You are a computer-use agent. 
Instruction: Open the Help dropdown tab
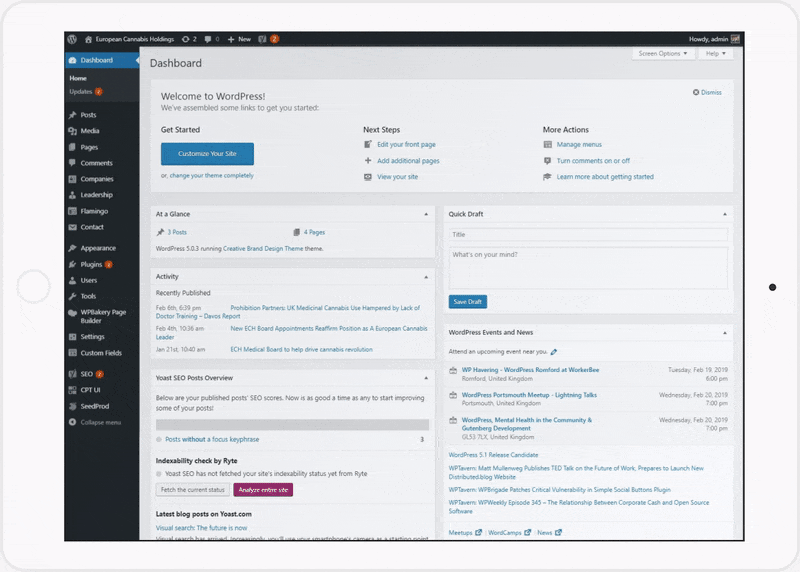pyautogui.click(x=715, y=54)
